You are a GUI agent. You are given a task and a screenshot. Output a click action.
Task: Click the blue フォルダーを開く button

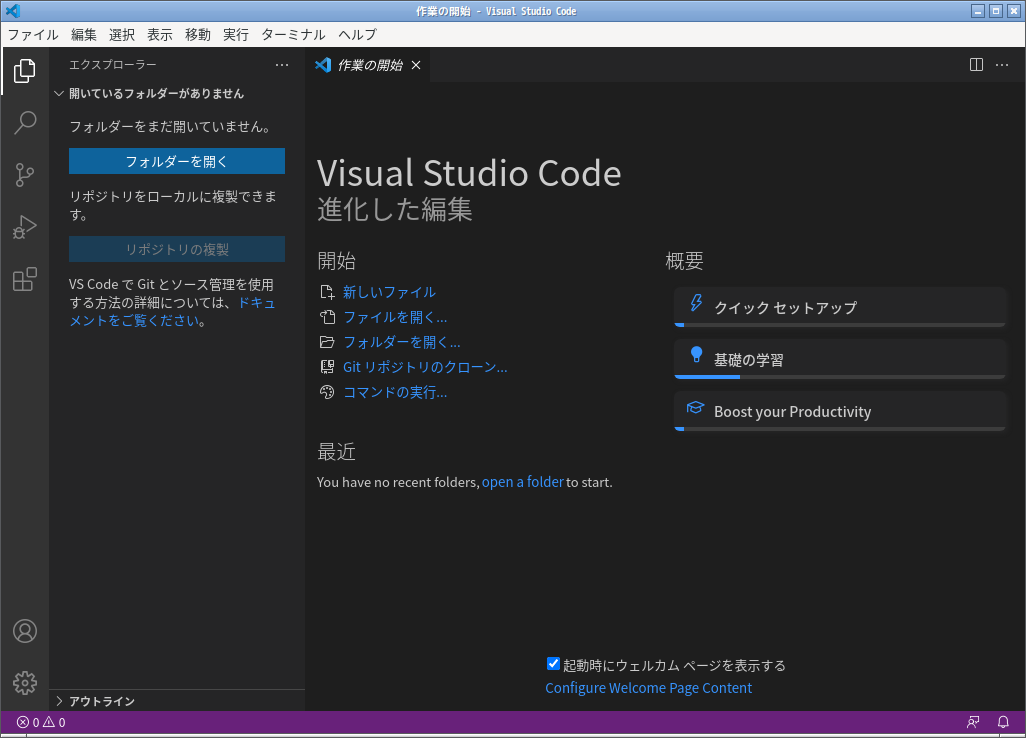(x=177, y=161)
